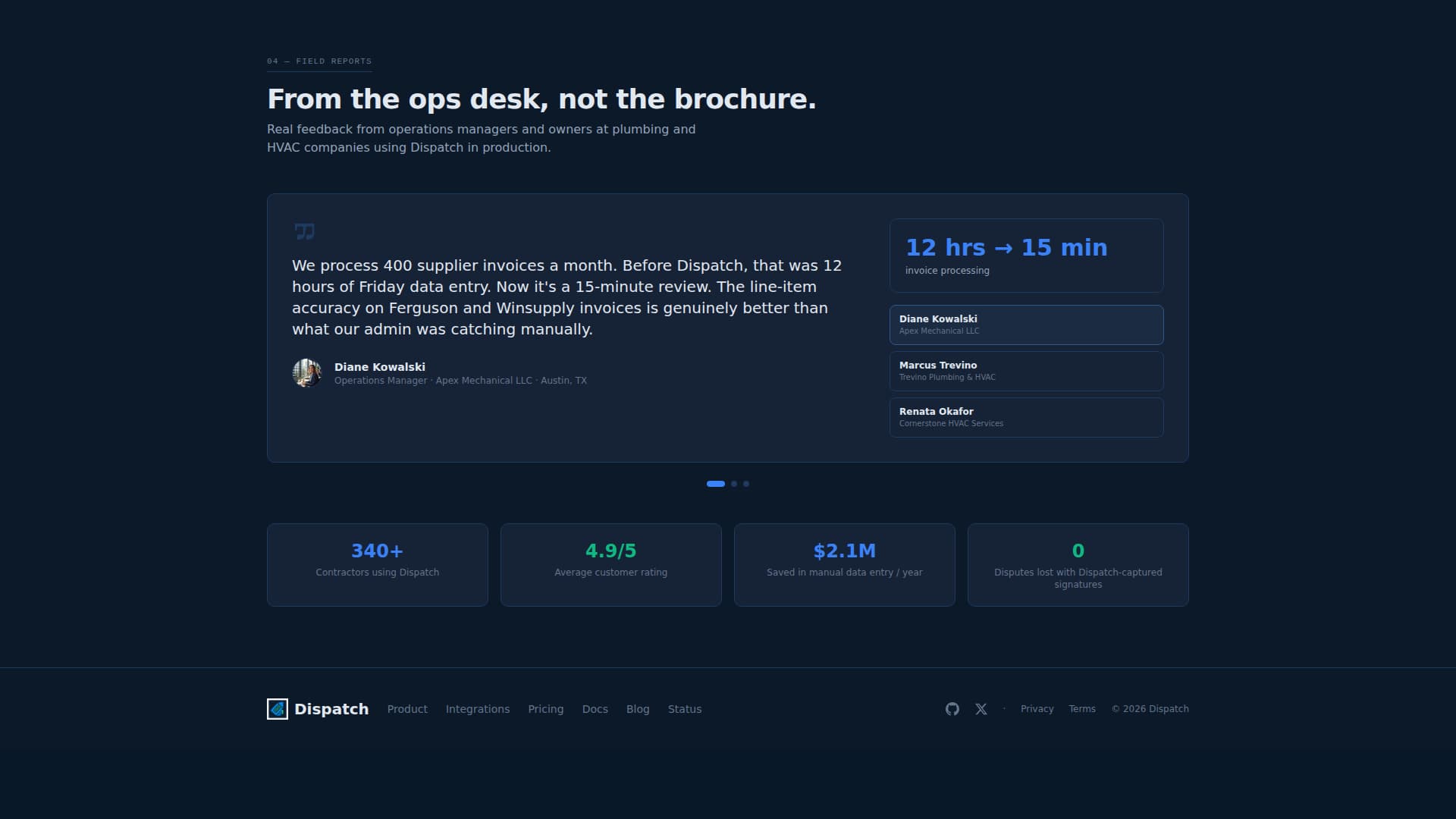Click Diane Kowalski's avatar photo

307,373
